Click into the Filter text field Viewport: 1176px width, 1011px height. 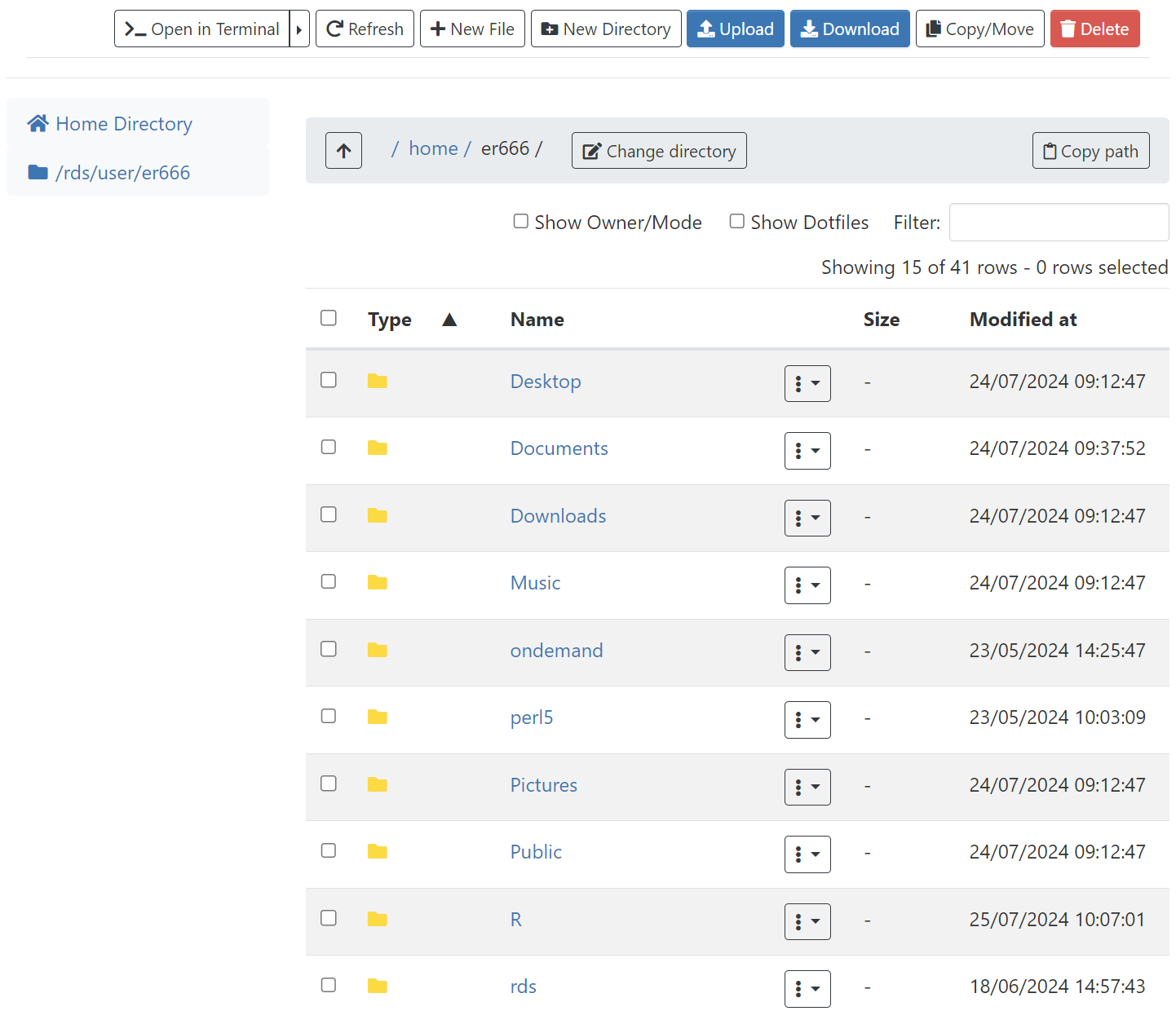tap(1059, 223)
